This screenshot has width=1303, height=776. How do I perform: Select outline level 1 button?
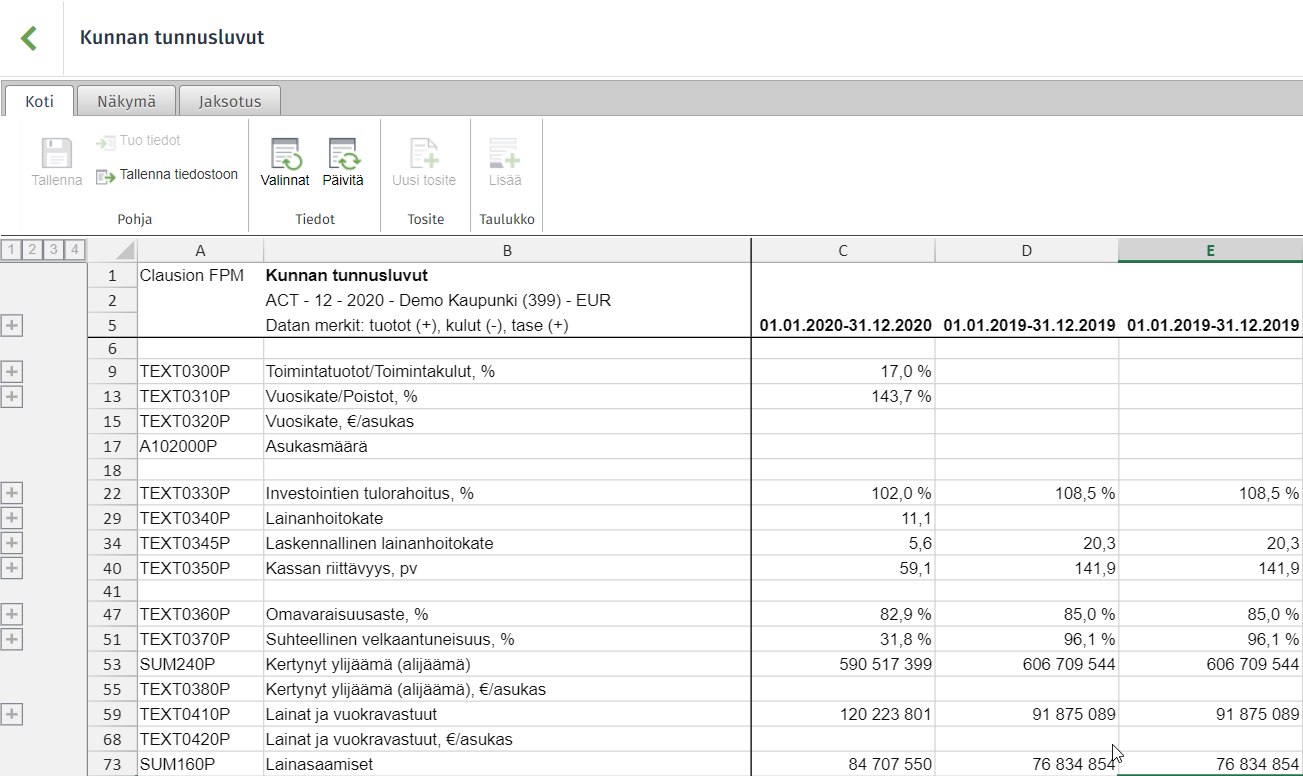pos(11,250)
